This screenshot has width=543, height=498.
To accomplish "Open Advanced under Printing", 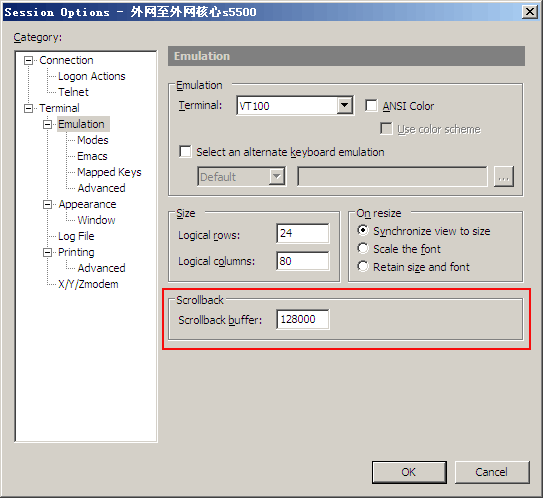I will point(101,268).
